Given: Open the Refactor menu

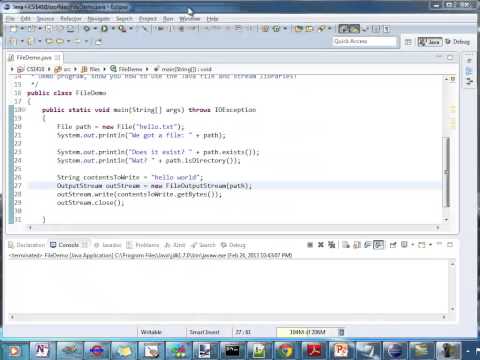Looking at the screenshot, I should click(x=71, y=19).
